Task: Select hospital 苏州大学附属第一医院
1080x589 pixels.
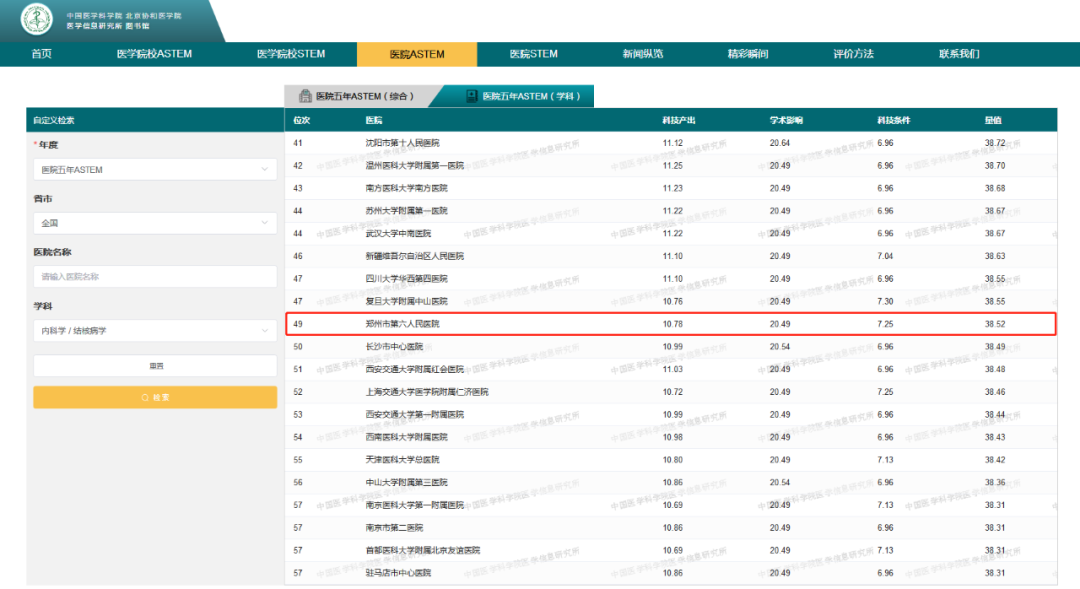Action: 406,211
